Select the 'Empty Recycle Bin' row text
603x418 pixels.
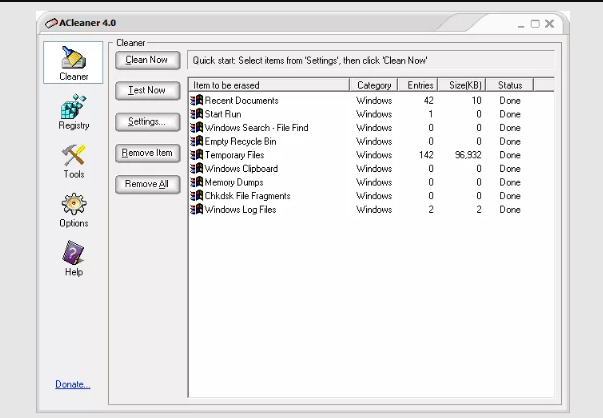(x=240, y=142)
